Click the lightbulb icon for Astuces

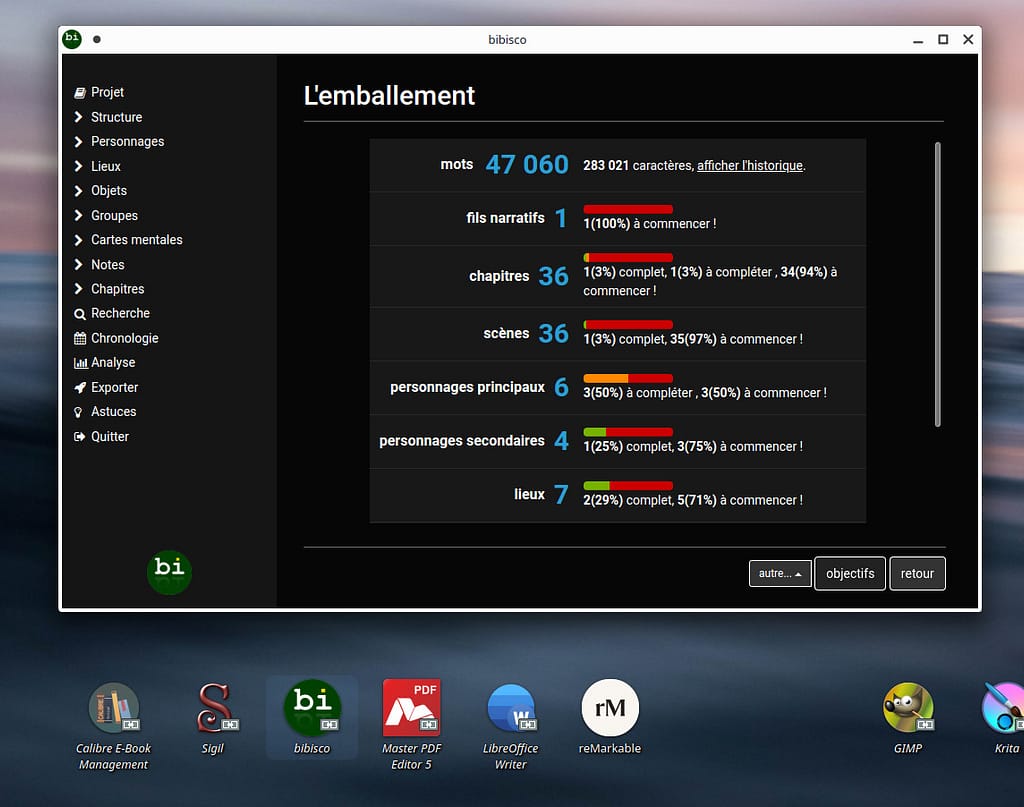[80, 412]
